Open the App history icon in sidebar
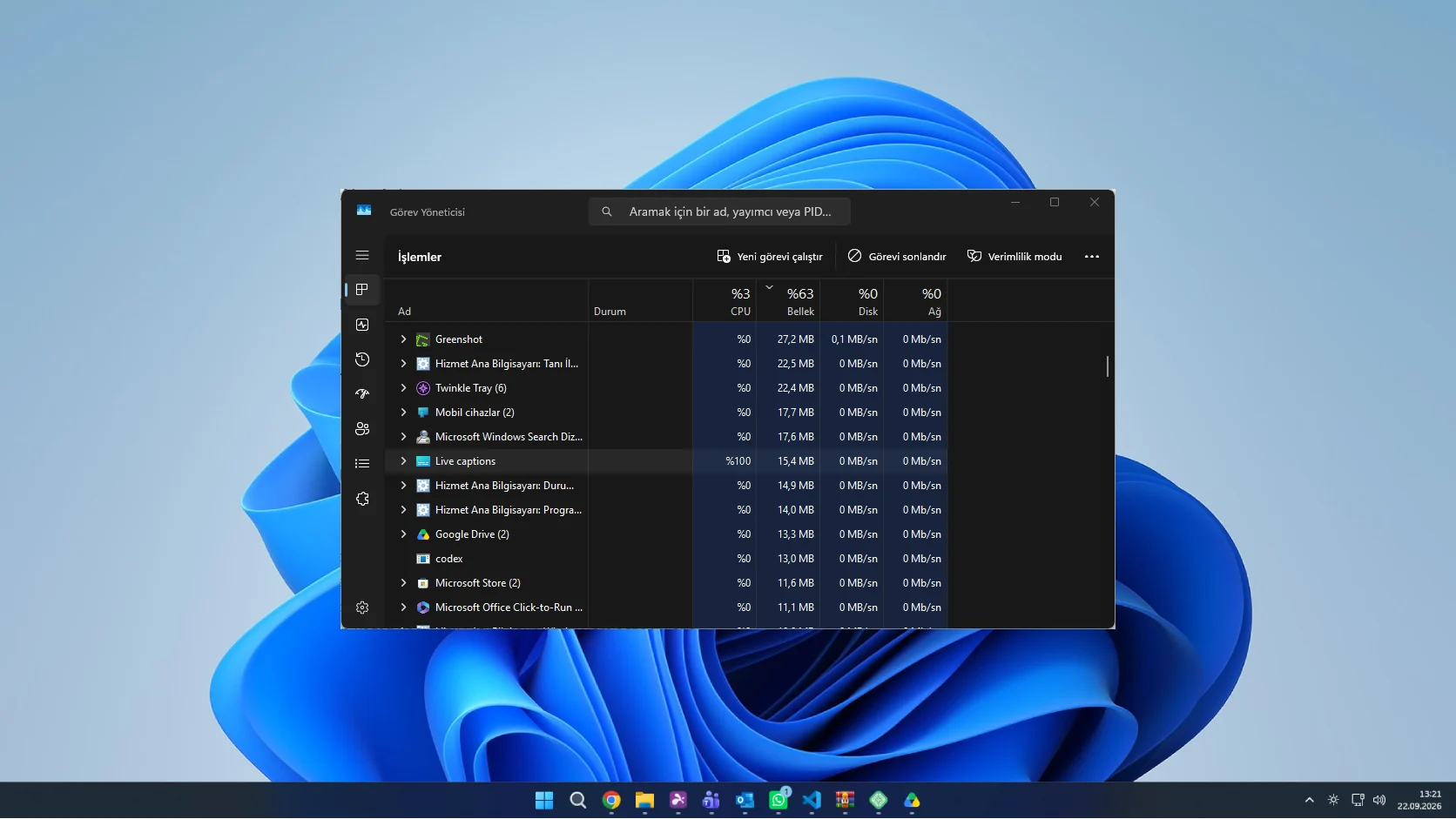Viewport: 1456px width, 819px height. [362, 359]
